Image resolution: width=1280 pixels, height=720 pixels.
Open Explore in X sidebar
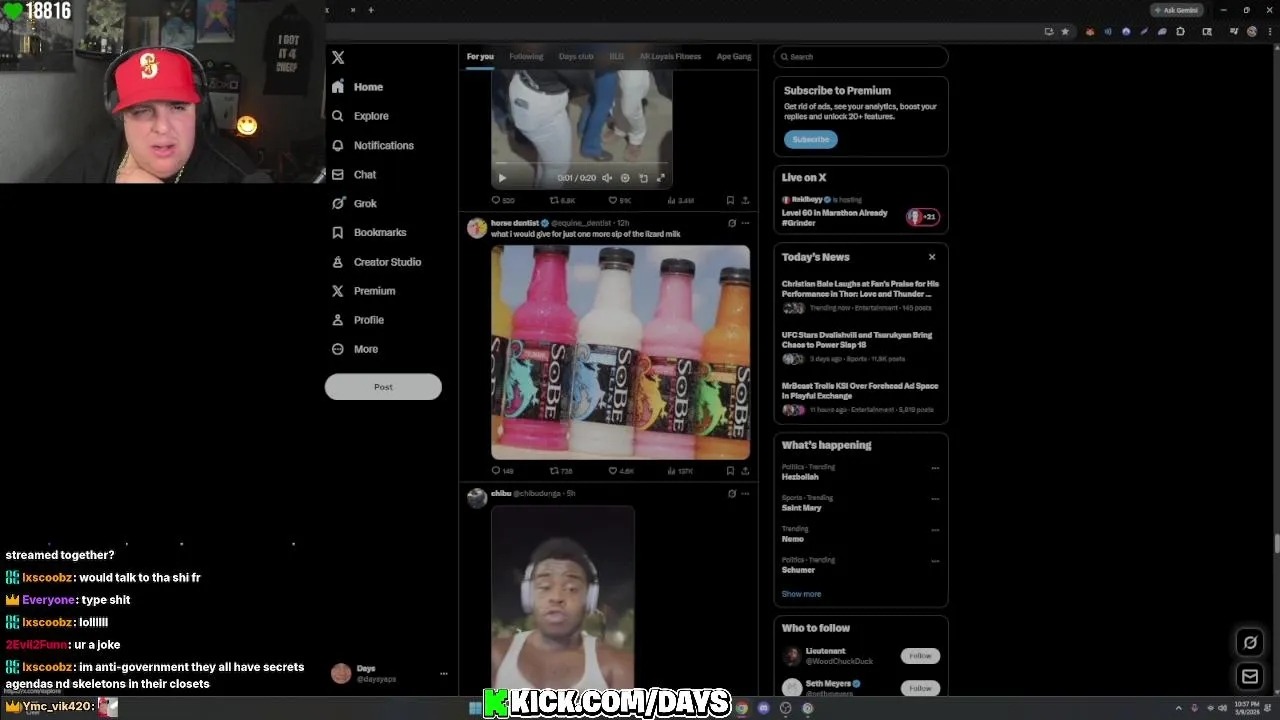(x=360, y=116)
